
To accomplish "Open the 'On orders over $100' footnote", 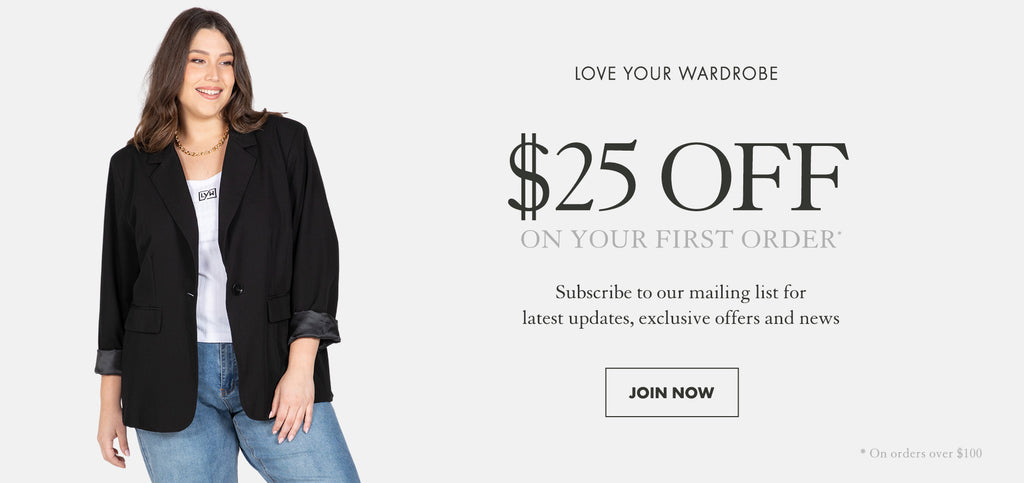I will coord(921,453).
